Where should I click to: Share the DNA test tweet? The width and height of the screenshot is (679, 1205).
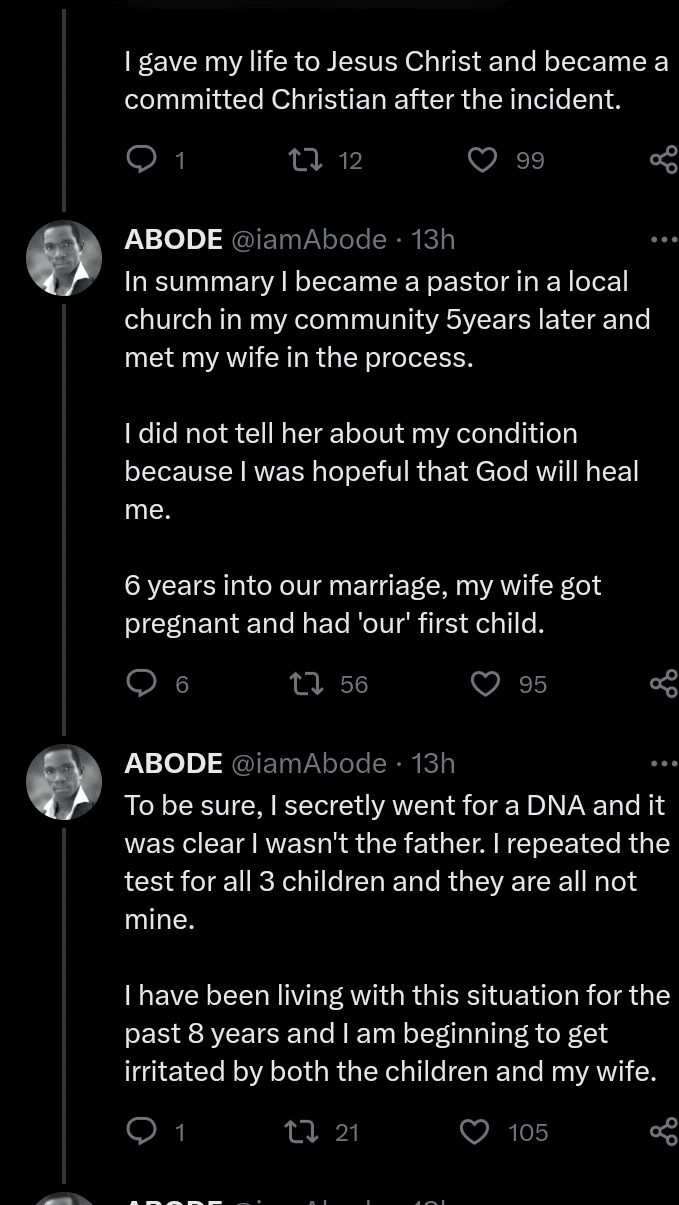coord(663,1131)
